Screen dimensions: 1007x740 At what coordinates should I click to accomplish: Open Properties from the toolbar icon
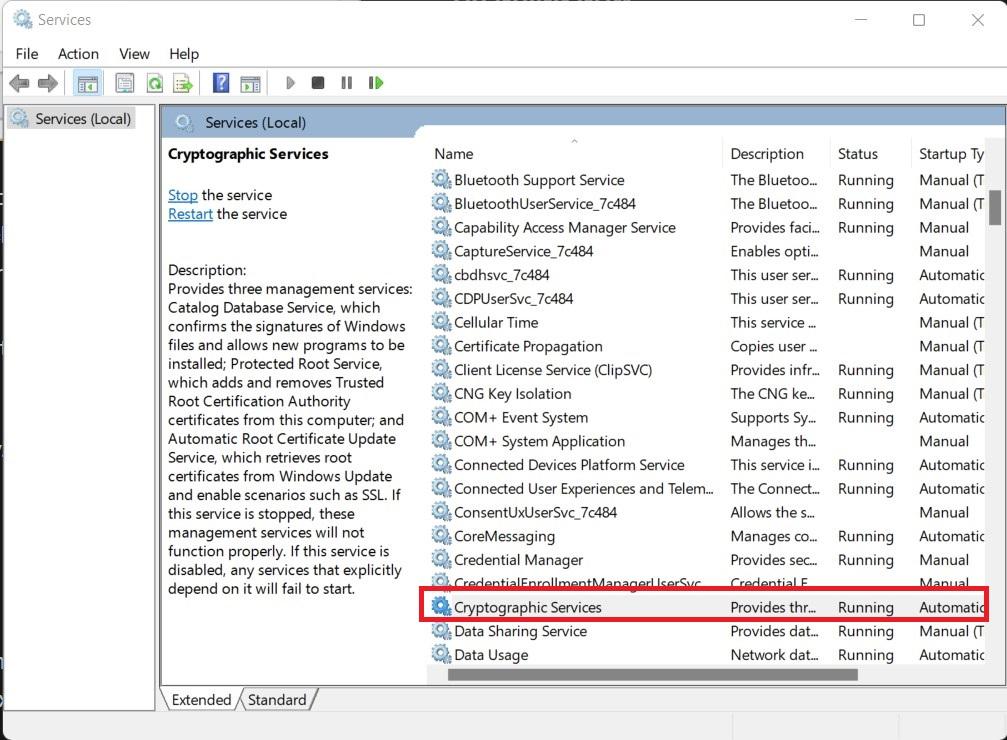click(125, 83)
